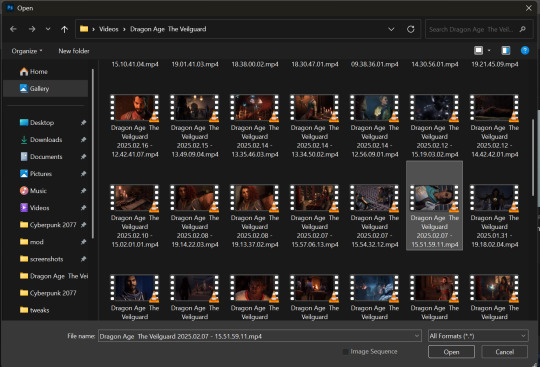Click pin icon next to Videos
540x367 pixels.
click(83, 208)
